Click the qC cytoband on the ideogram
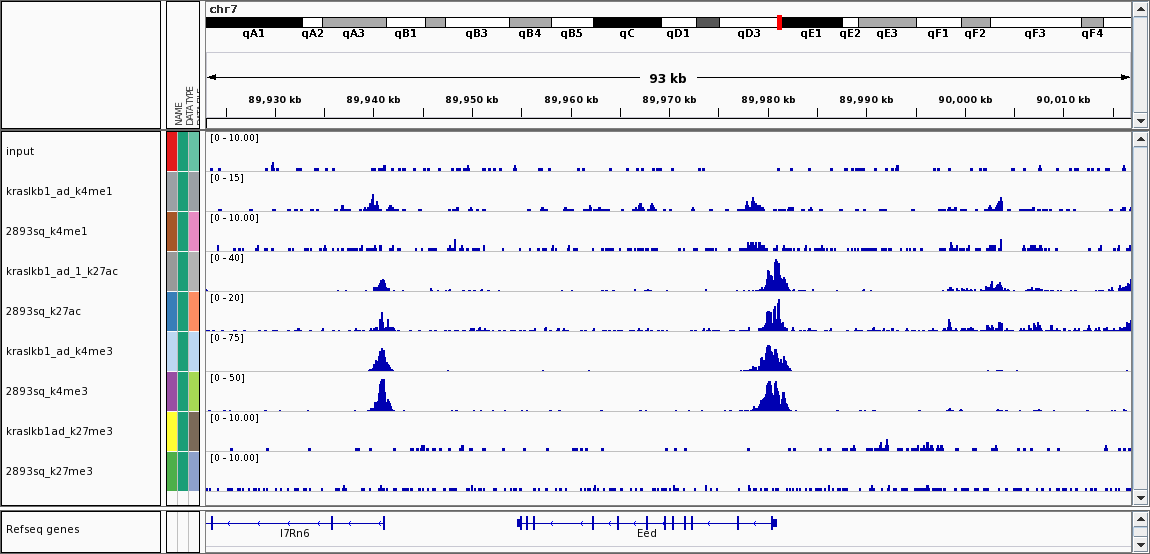The height and width of the screenshot is (554, 1150). [627, 22]
